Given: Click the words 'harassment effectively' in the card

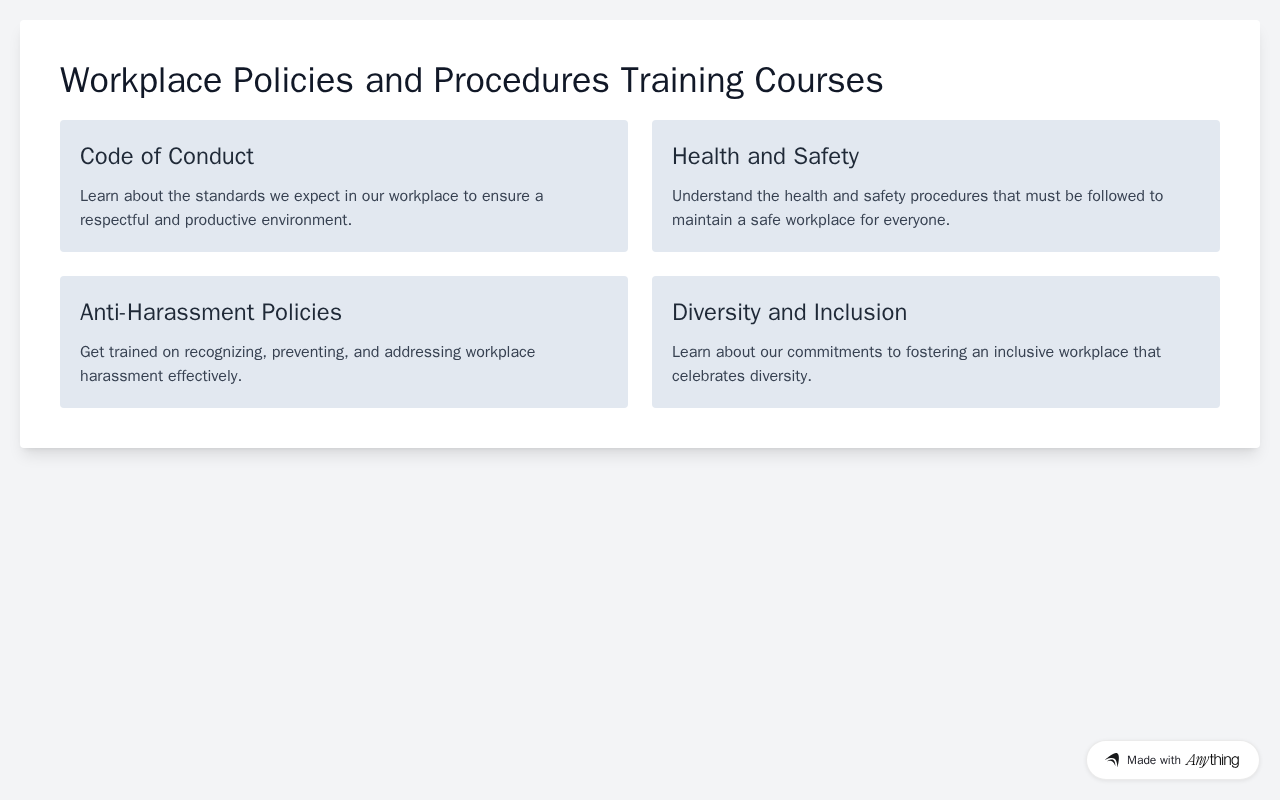Looking at the screenshot, I should [159, 376].
